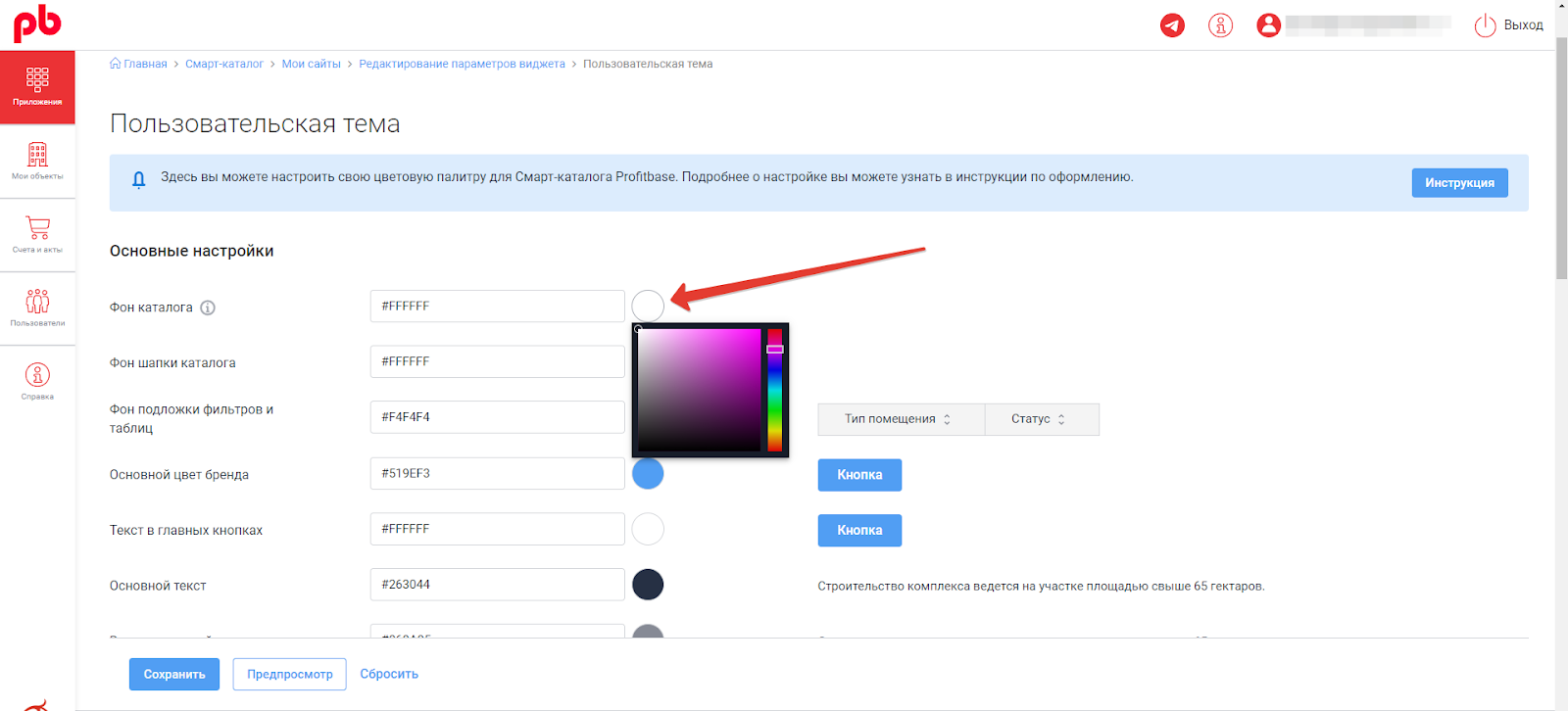The width and height of the screenshot is (1568, 711).
Task: Open swatch for Текст в главных кнопках
Action: tap(648, 529)
